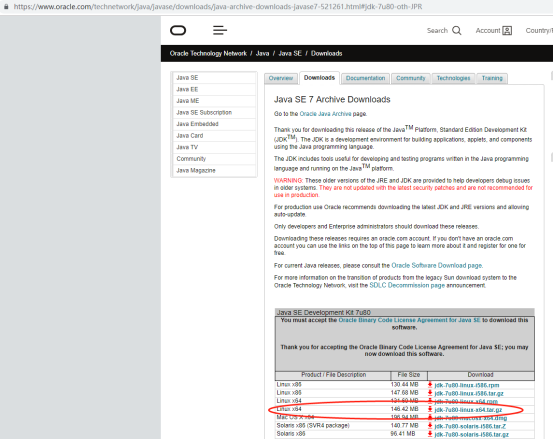
Task: Click download arrow for jdk-7u80-solaris-i586.tar.Z
Action: coord(430,426)
